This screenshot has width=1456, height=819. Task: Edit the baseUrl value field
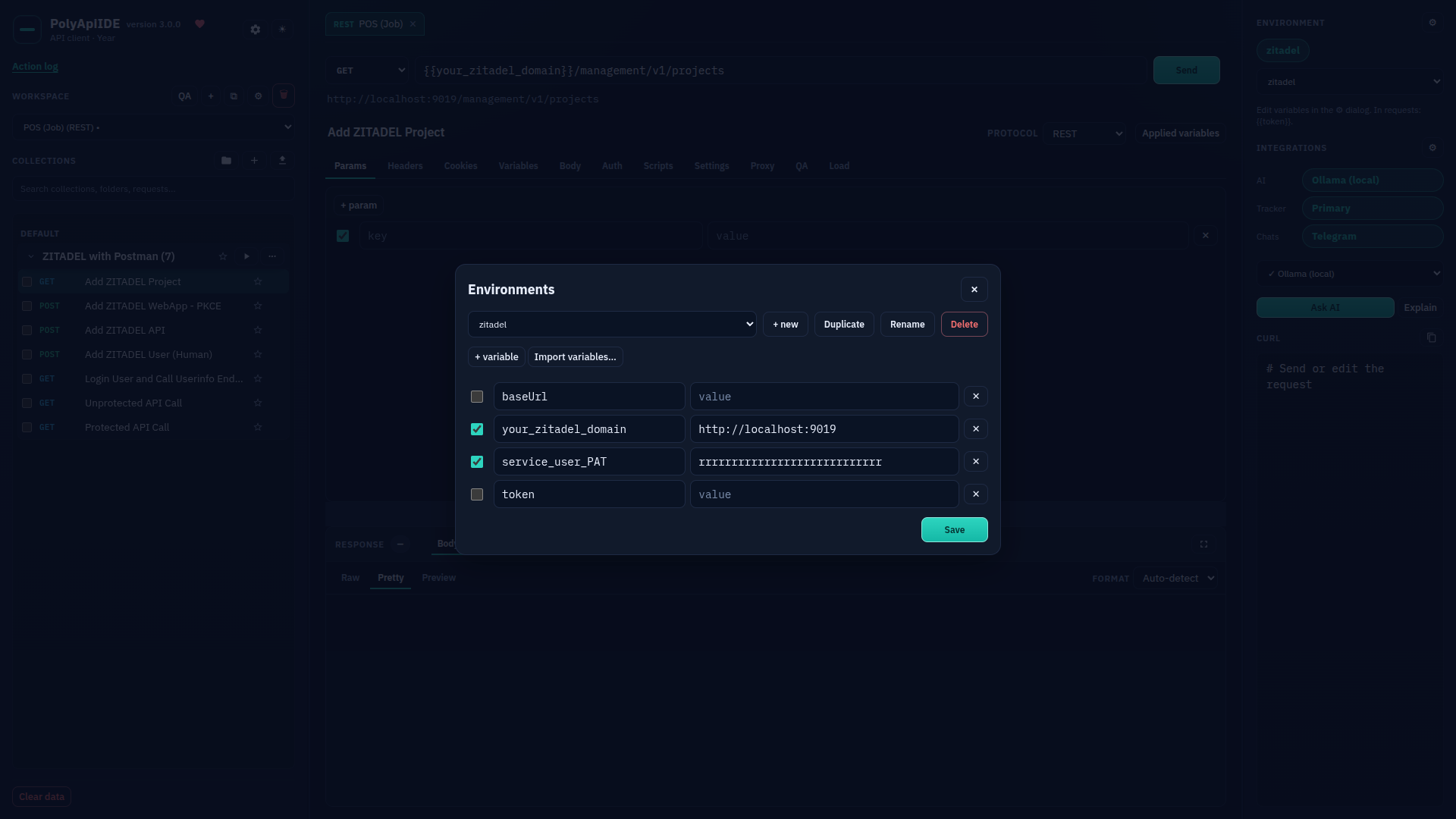click(x=824, y=397)
